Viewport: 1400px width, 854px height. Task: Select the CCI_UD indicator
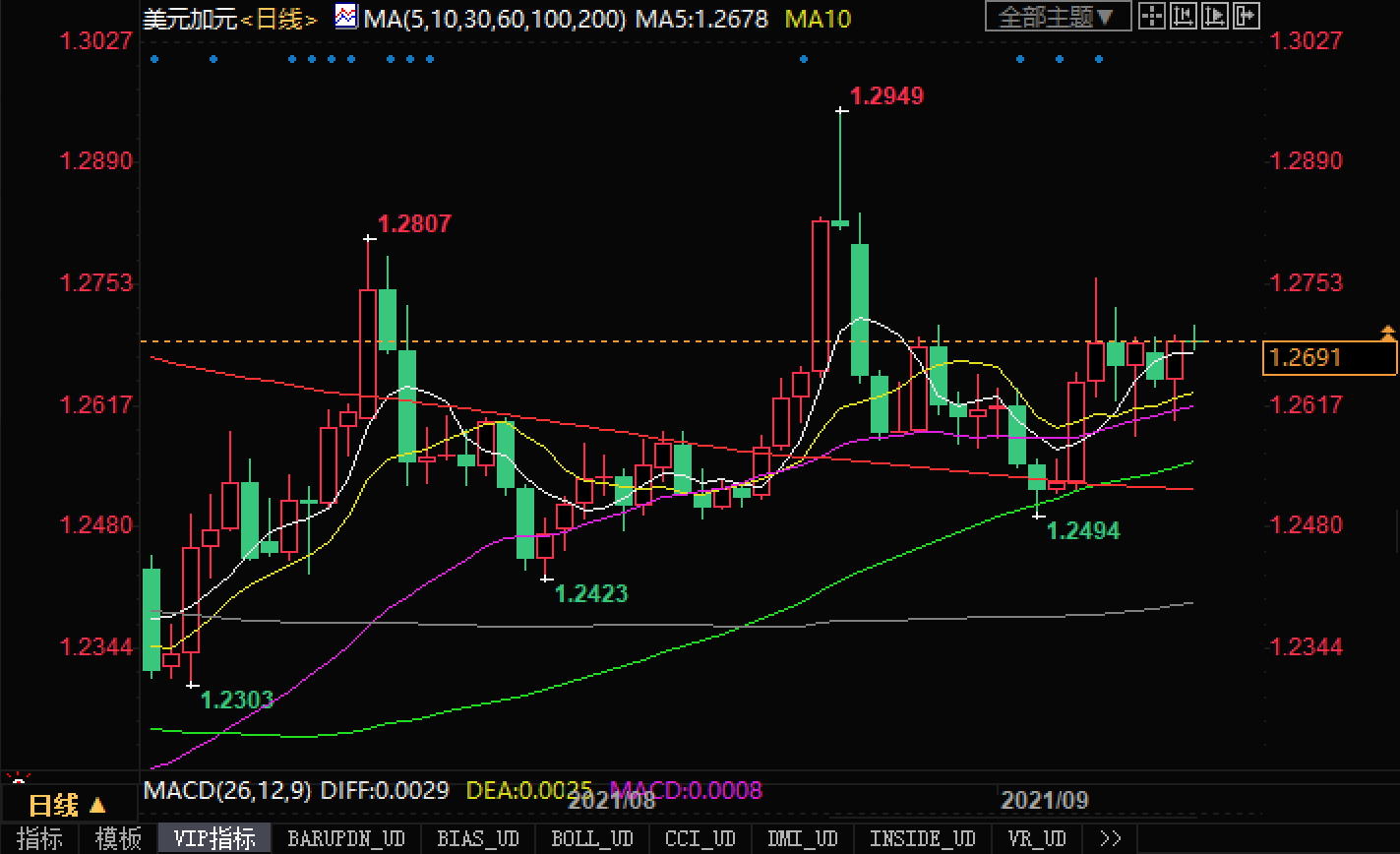(x=700, y=839)
